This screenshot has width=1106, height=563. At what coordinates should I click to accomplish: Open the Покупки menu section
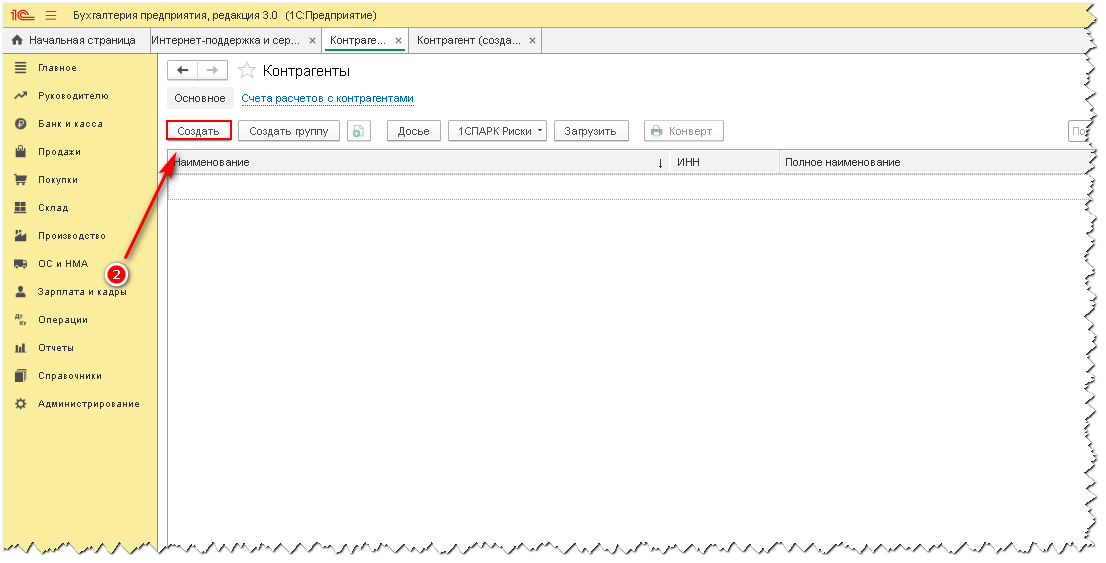coord(58,180)
